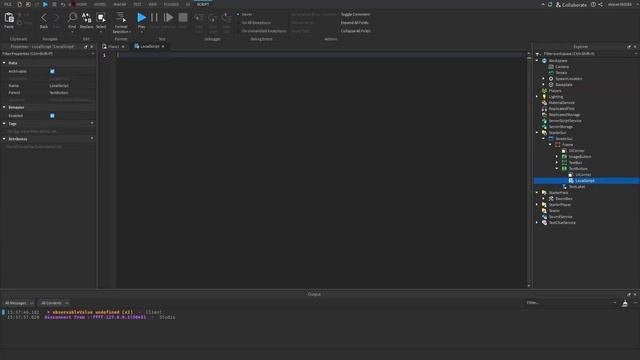This screenshot has height=360, width=640.
Task: Select ServerScriptService in Explorer
Action: (565, 121)
